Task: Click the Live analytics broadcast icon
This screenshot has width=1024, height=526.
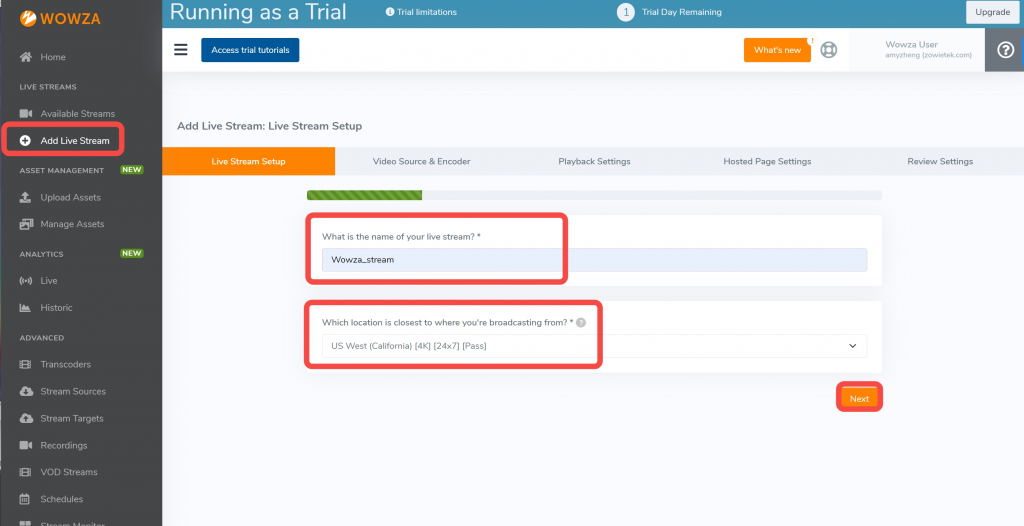Action: pos(25,281)
